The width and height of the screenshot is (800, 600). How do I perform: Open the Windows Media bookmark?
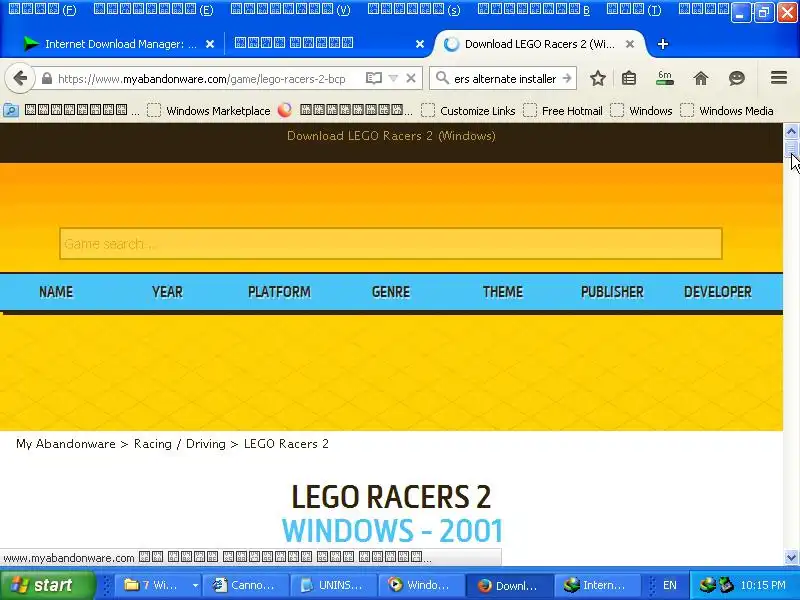[728, 111]
